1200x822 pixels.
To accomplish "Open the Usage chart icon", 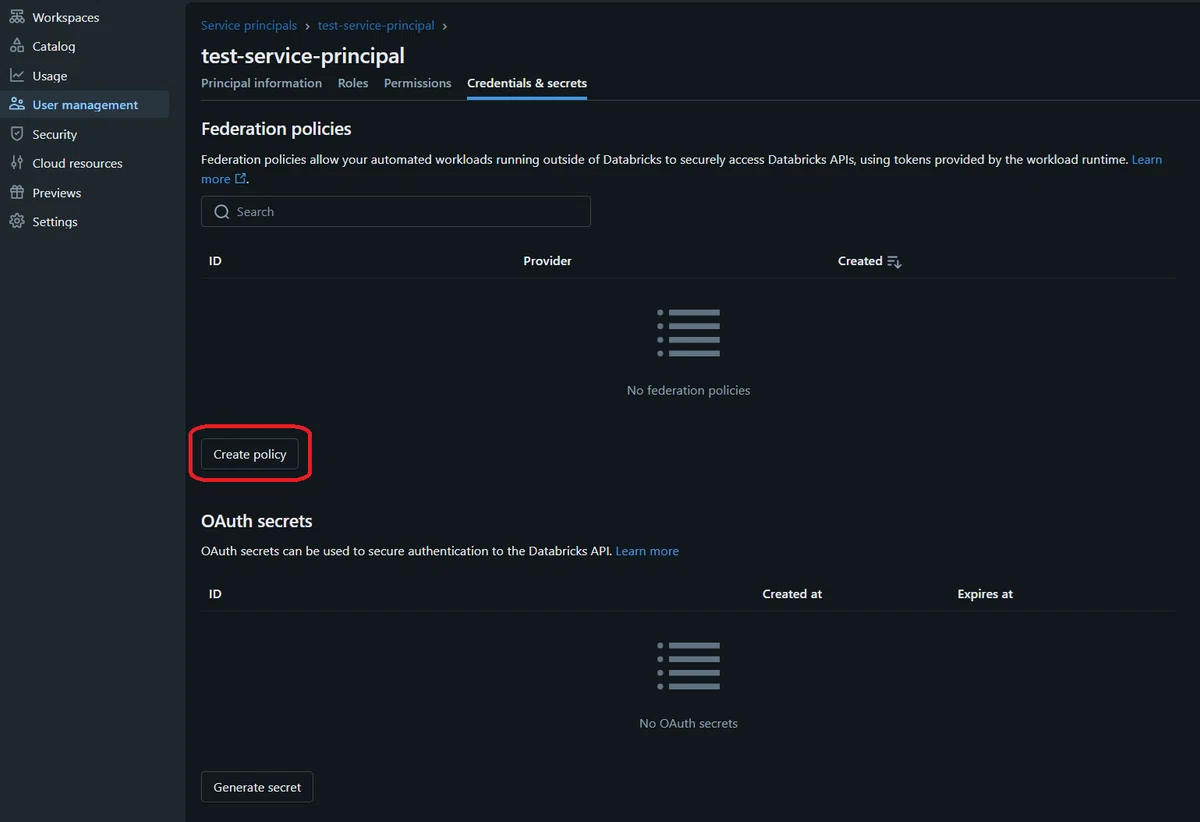I will pyautogui.click(x=17, y=75).
